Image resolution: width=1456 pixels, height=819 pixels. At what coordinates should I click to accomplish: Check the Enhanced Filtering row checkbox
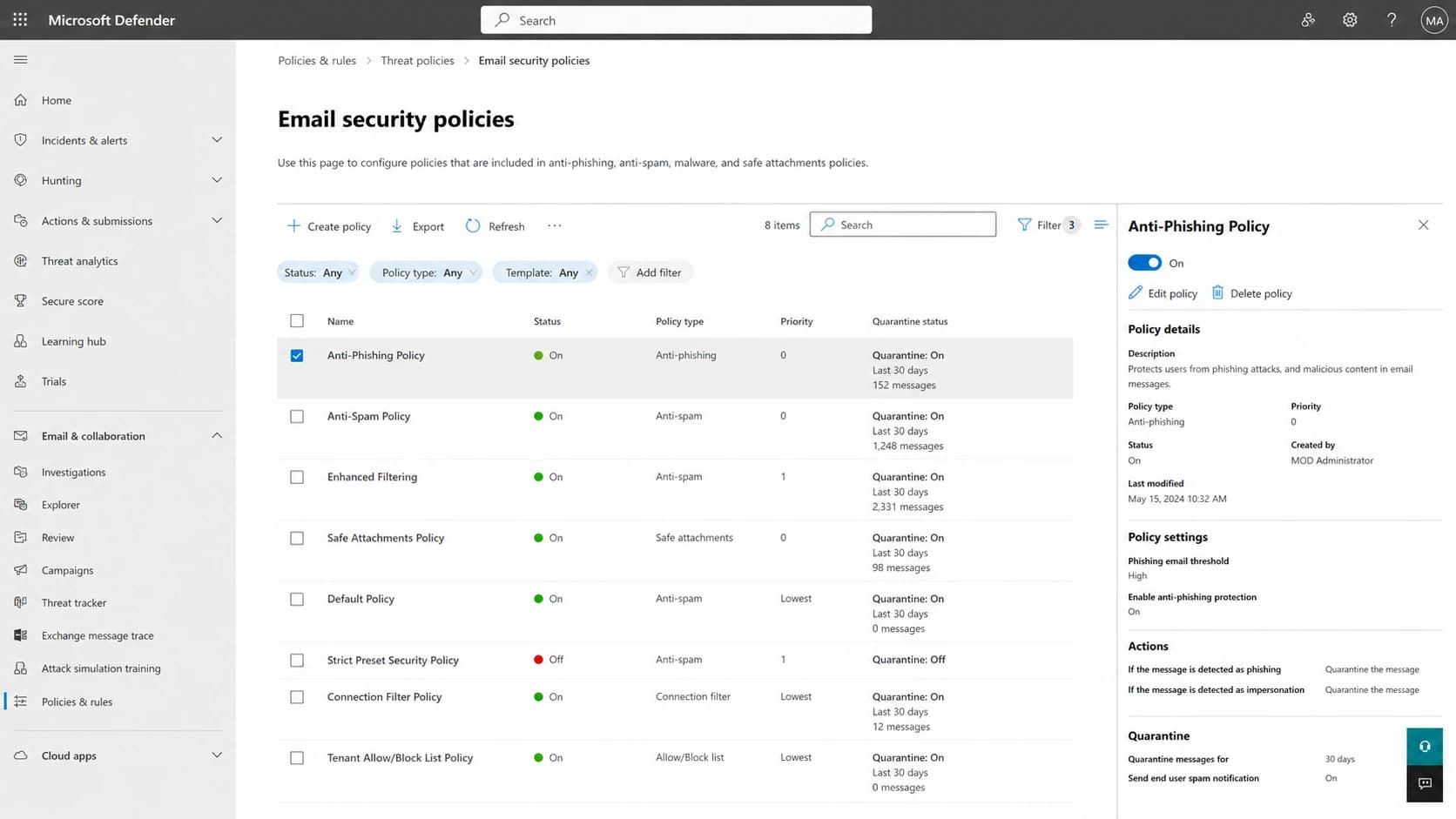297,478
